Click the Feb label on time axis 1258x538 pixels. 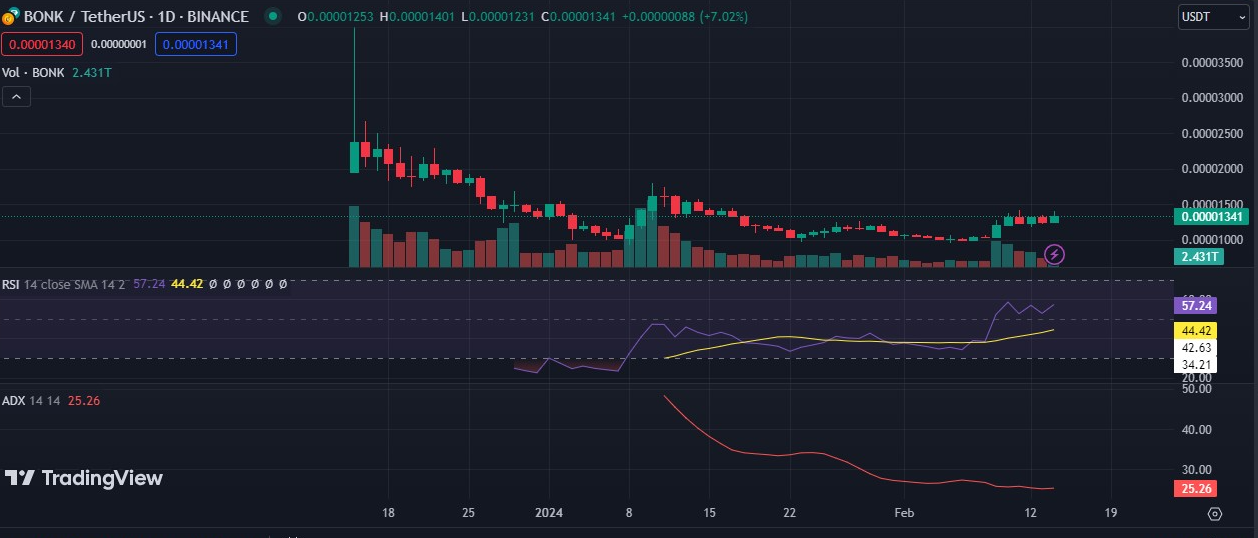click(x=904, y=513)
